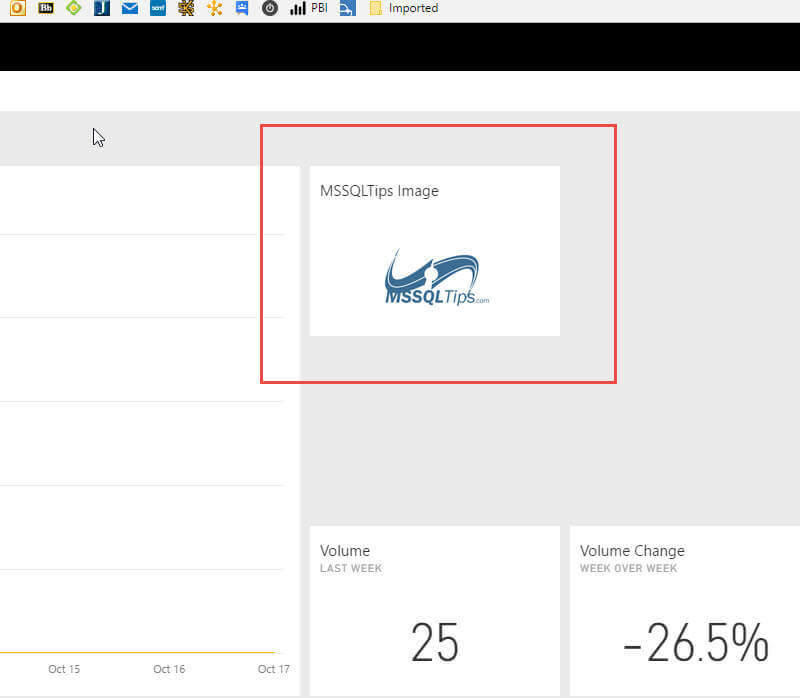Viewport: 800px width, 698px height.
Task: Click the blue square 'sort' bookmark icon
Action: [158, 8]
